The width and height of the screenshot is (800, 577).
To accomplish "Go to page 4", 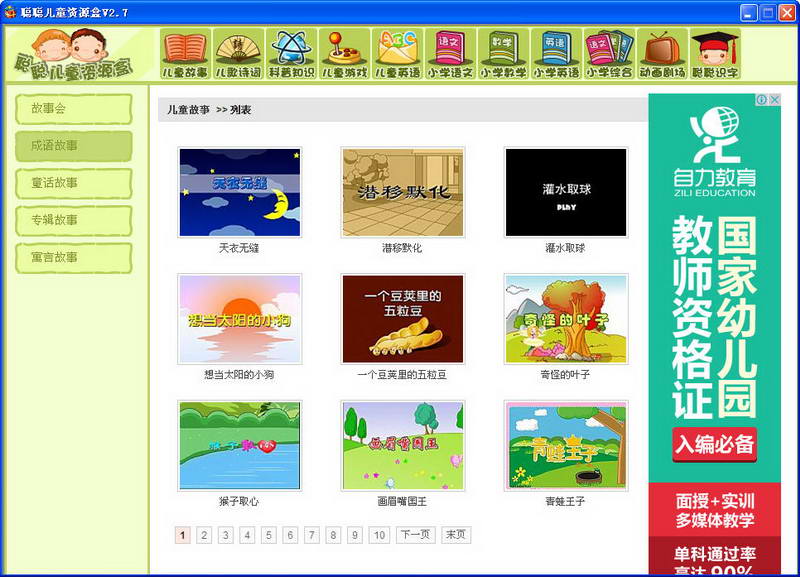I will (247, 535).
